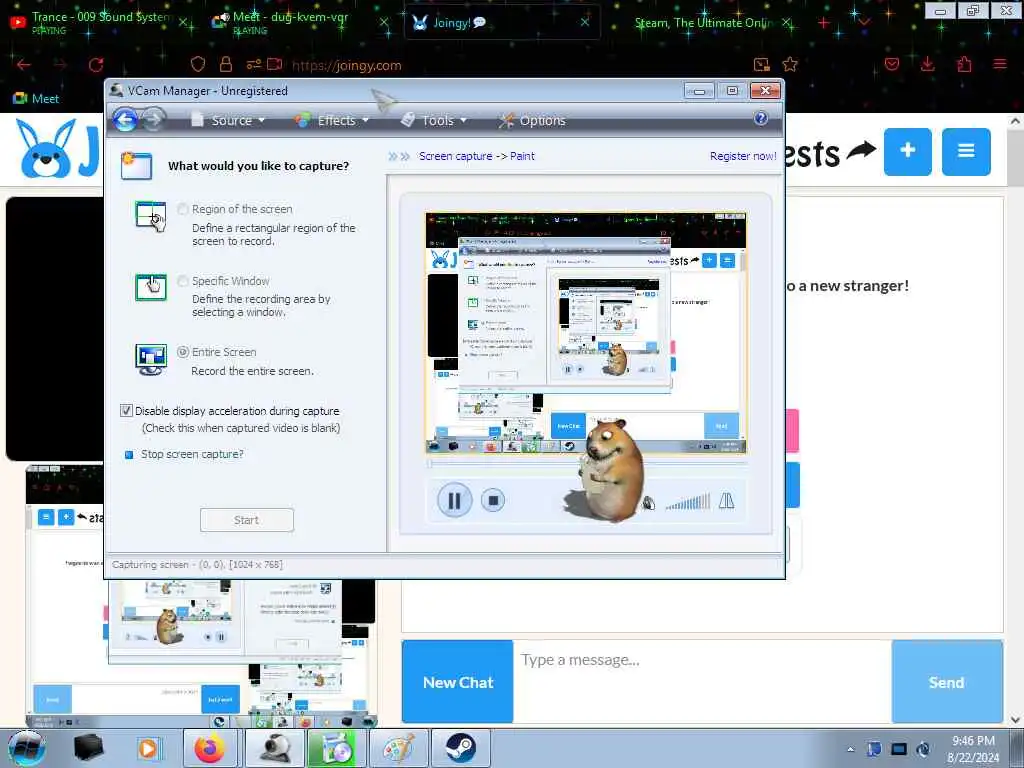Click the VCam preview thumbnail
Screen dimensions: 1024x768
click(x=586, y=333)
